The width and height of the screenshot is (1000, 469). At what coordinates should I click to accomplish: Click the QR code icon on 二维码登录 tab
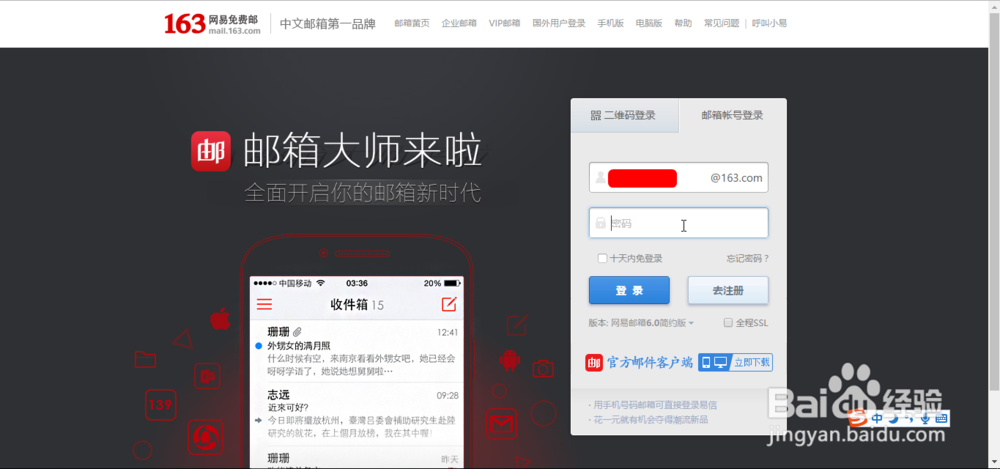coord(596,115)
